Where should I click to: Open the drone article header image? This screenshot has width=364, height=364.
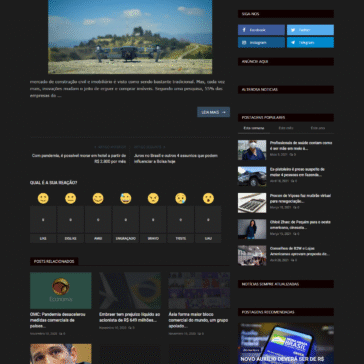130,37
